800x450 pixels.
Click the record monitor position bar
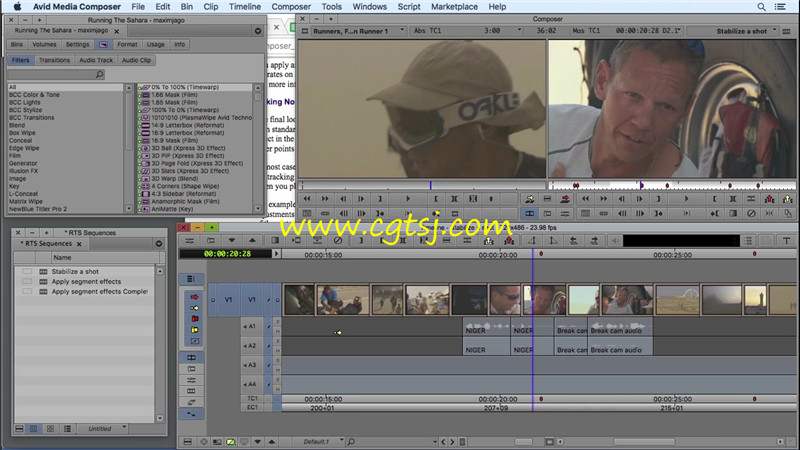click(672, 185)
